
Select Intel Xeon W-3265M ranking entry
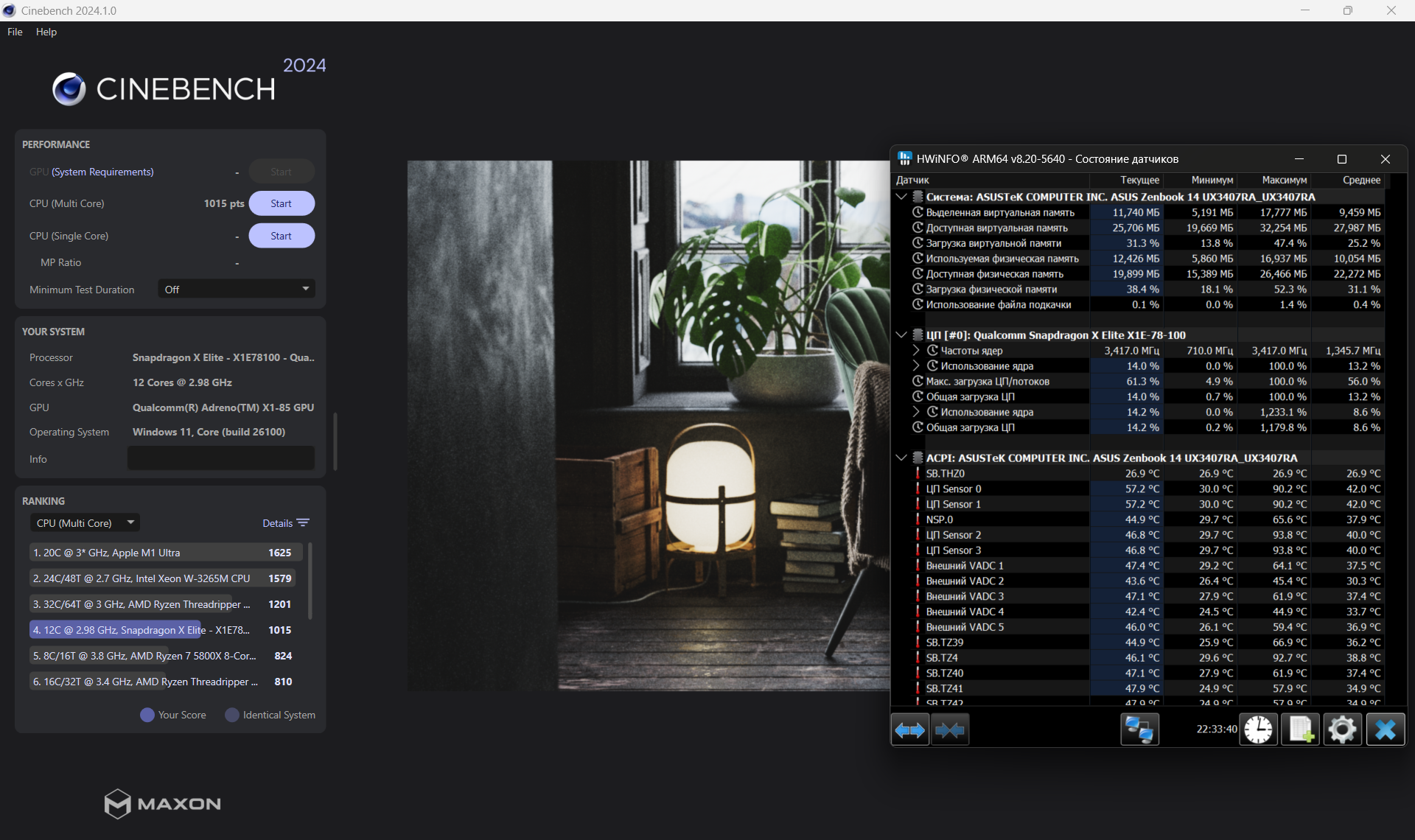(x=163, y=578)
